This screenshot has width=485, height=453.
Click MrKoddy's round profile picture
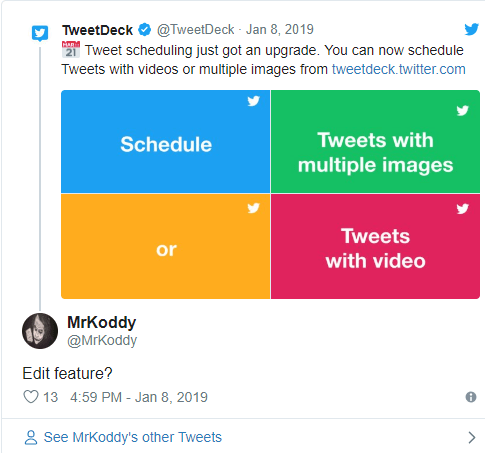click(40, 331)
